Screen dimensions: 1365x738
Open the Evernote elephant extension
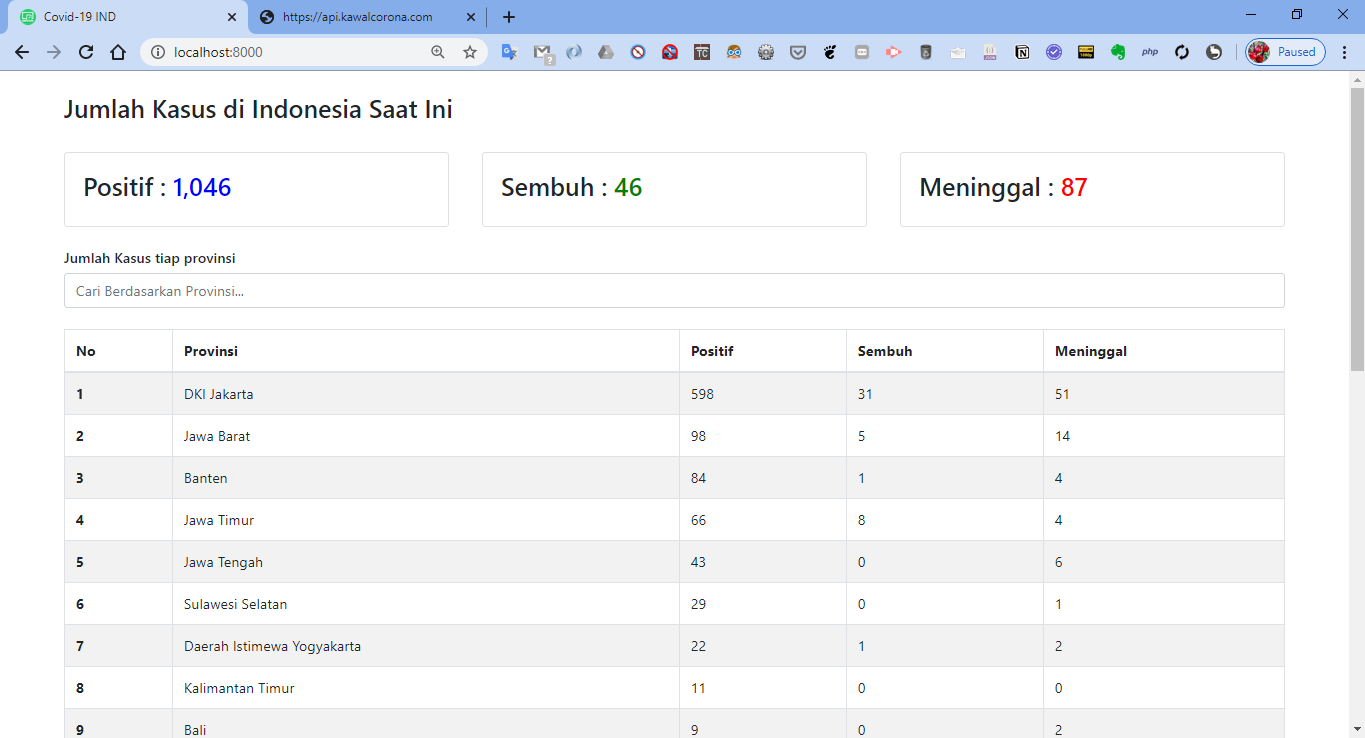pyautogui.click(x=1118, y=52)
